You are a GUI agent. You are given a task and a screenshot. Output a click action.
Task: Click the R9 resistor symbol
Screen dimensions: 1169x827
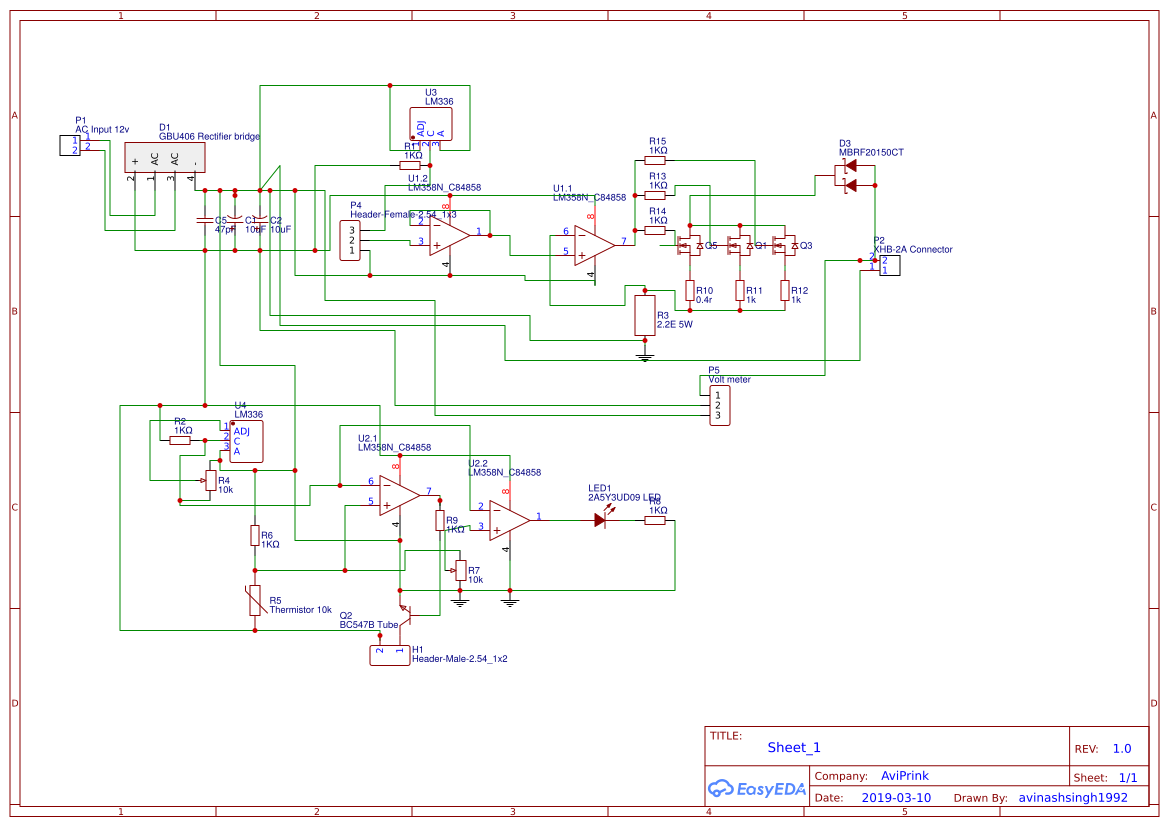440,521
